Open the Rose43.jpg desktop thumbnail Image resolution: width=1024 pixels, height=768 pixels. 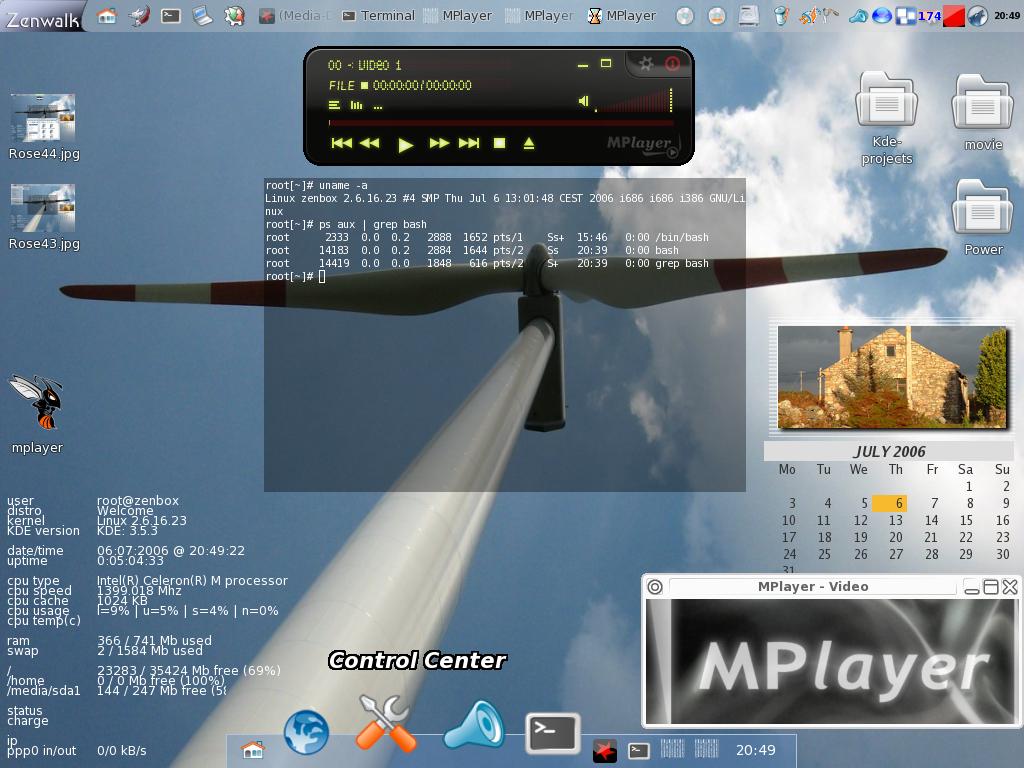coord(44,208)
